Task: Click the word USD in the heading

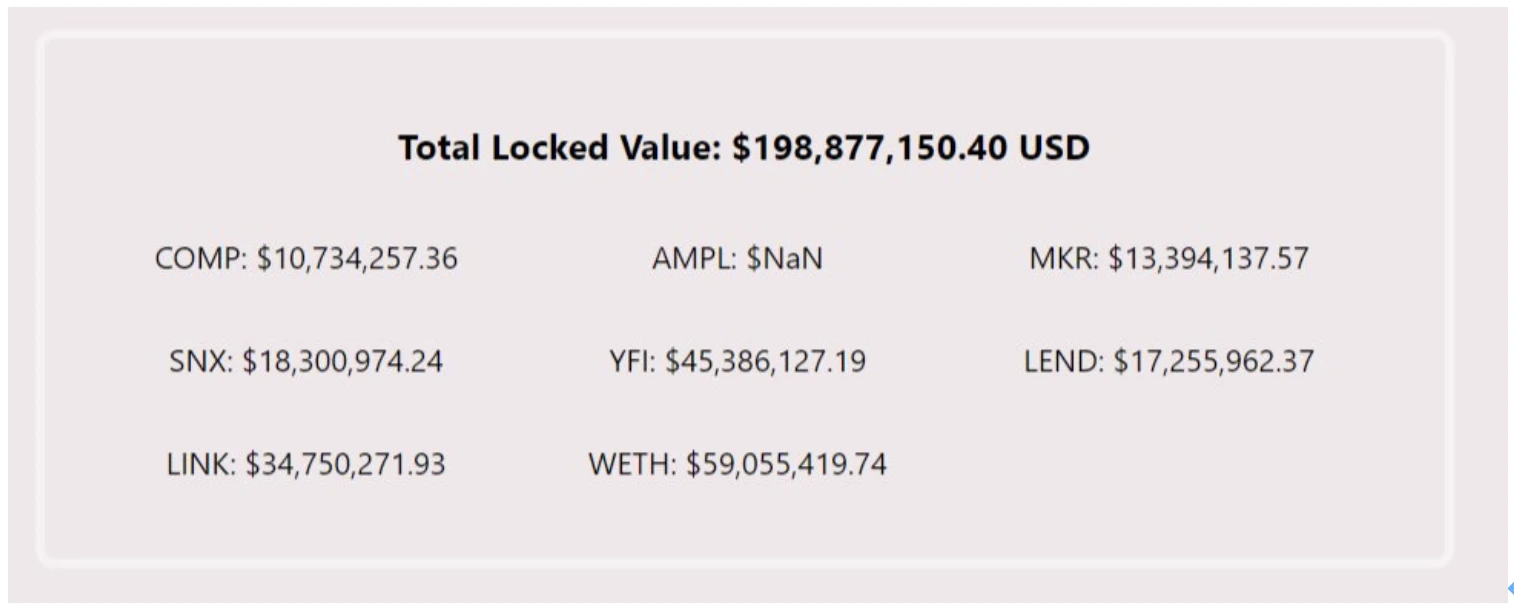Action: click(1055, 148)
